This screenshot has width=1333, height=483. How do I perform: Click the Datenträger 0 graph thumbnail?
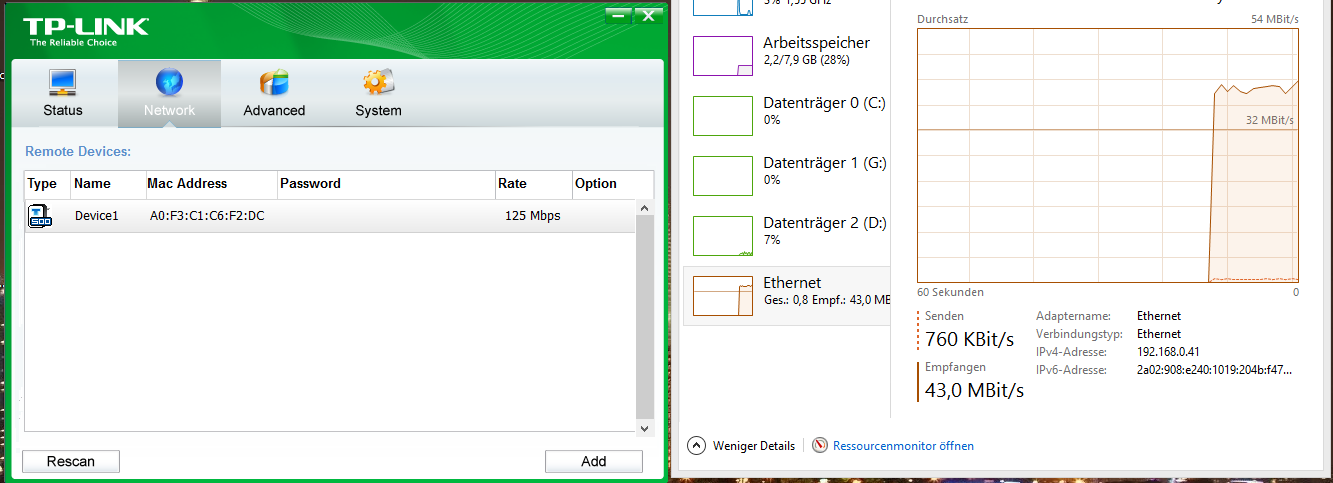point(723,116)
